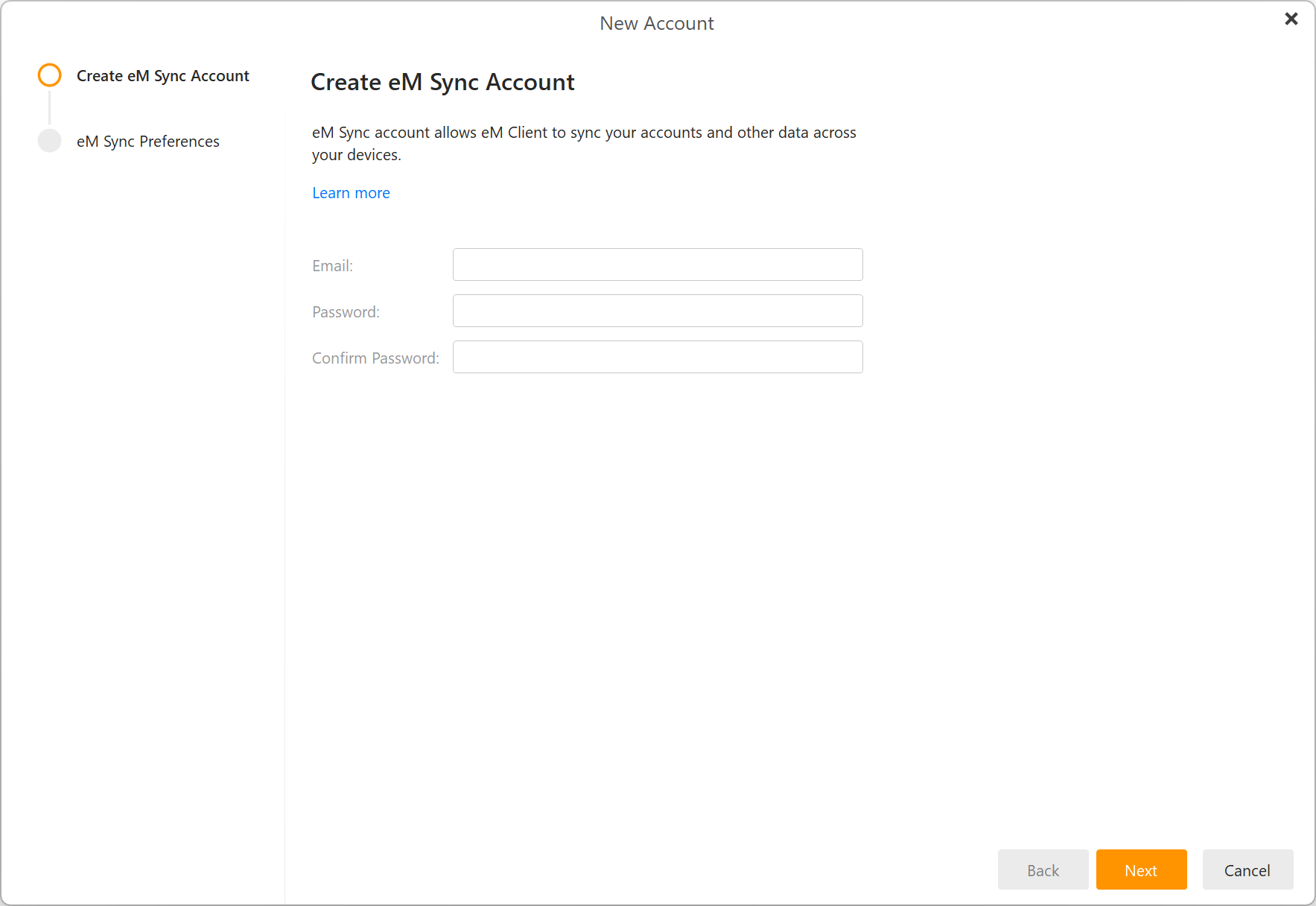Click the Password: label
The image size is (1316, 906).
coord(346,312)
